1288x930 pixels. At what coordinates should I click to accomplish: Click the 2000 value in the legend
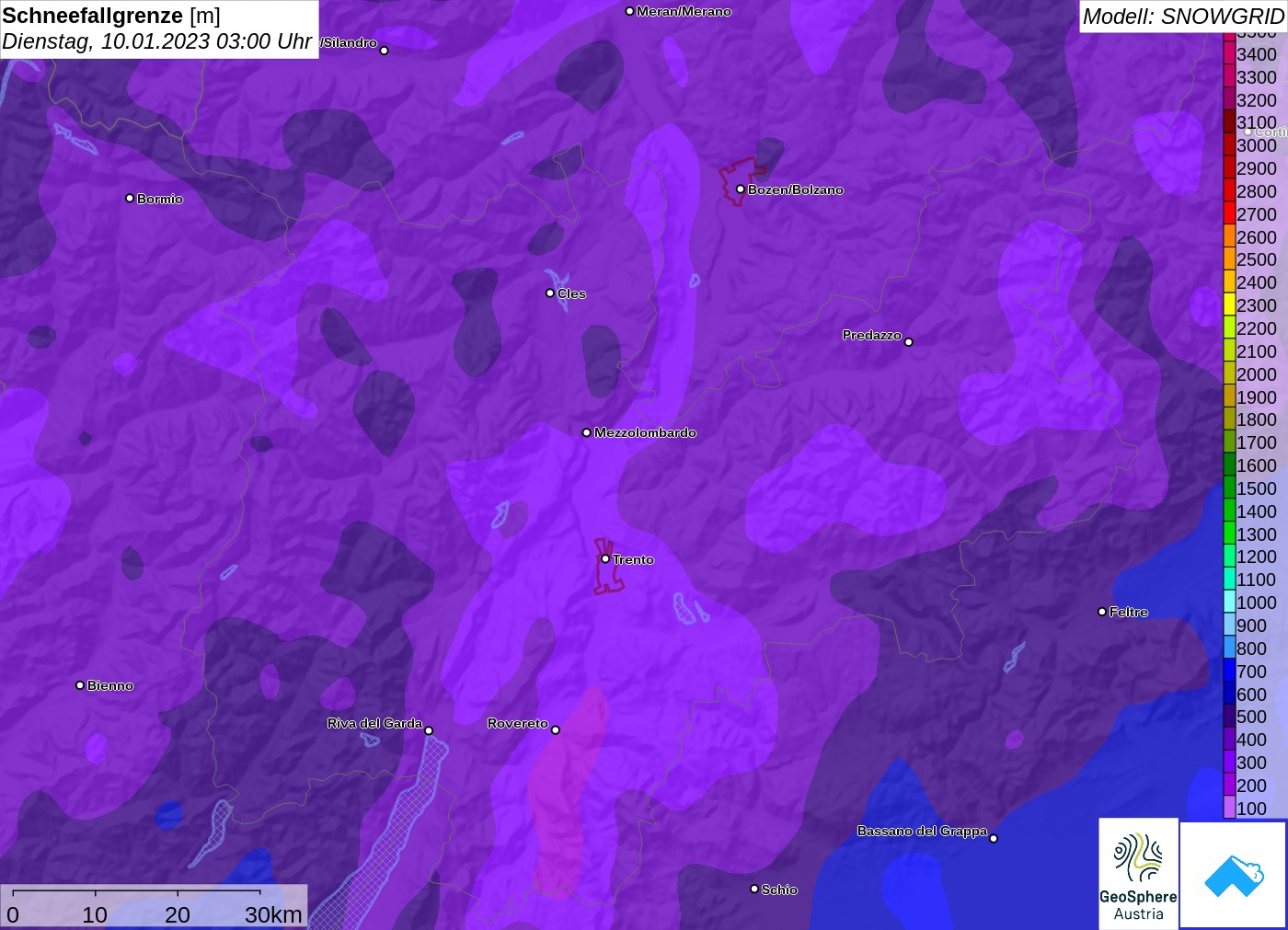pos(1257,373)
